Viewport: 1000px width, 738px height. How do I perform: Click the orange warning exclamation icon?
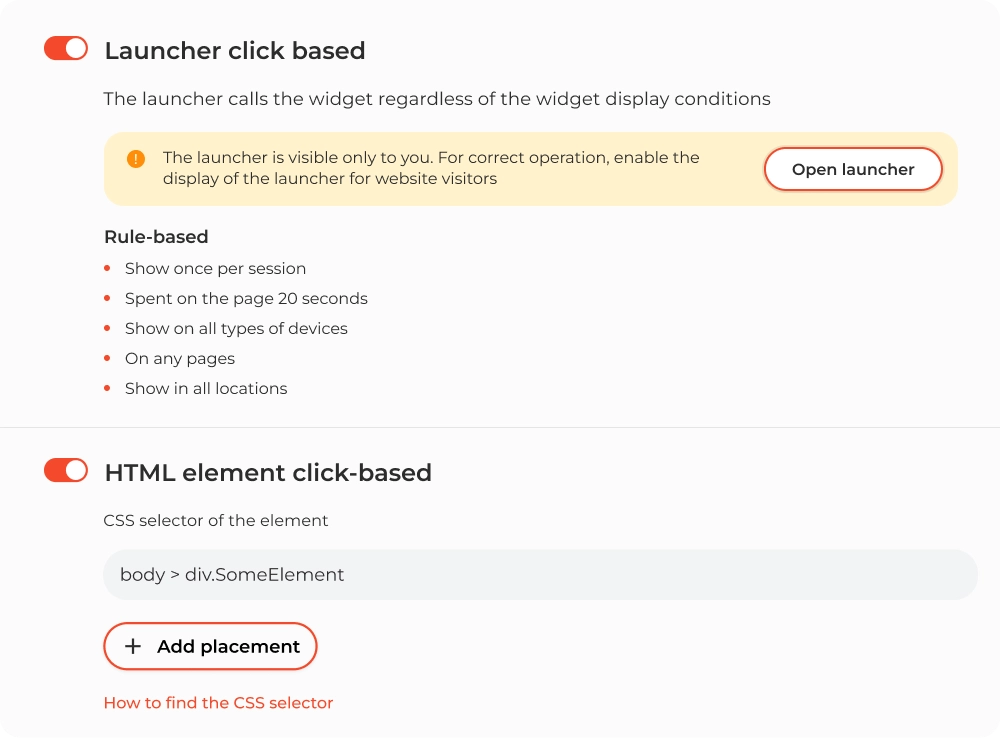click(136, 159)
